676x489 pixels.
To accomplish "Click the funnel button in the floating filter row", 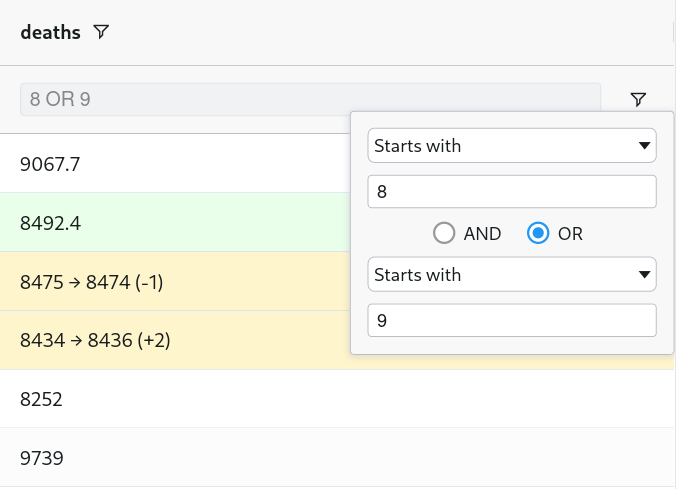I will tap(638, 99).
